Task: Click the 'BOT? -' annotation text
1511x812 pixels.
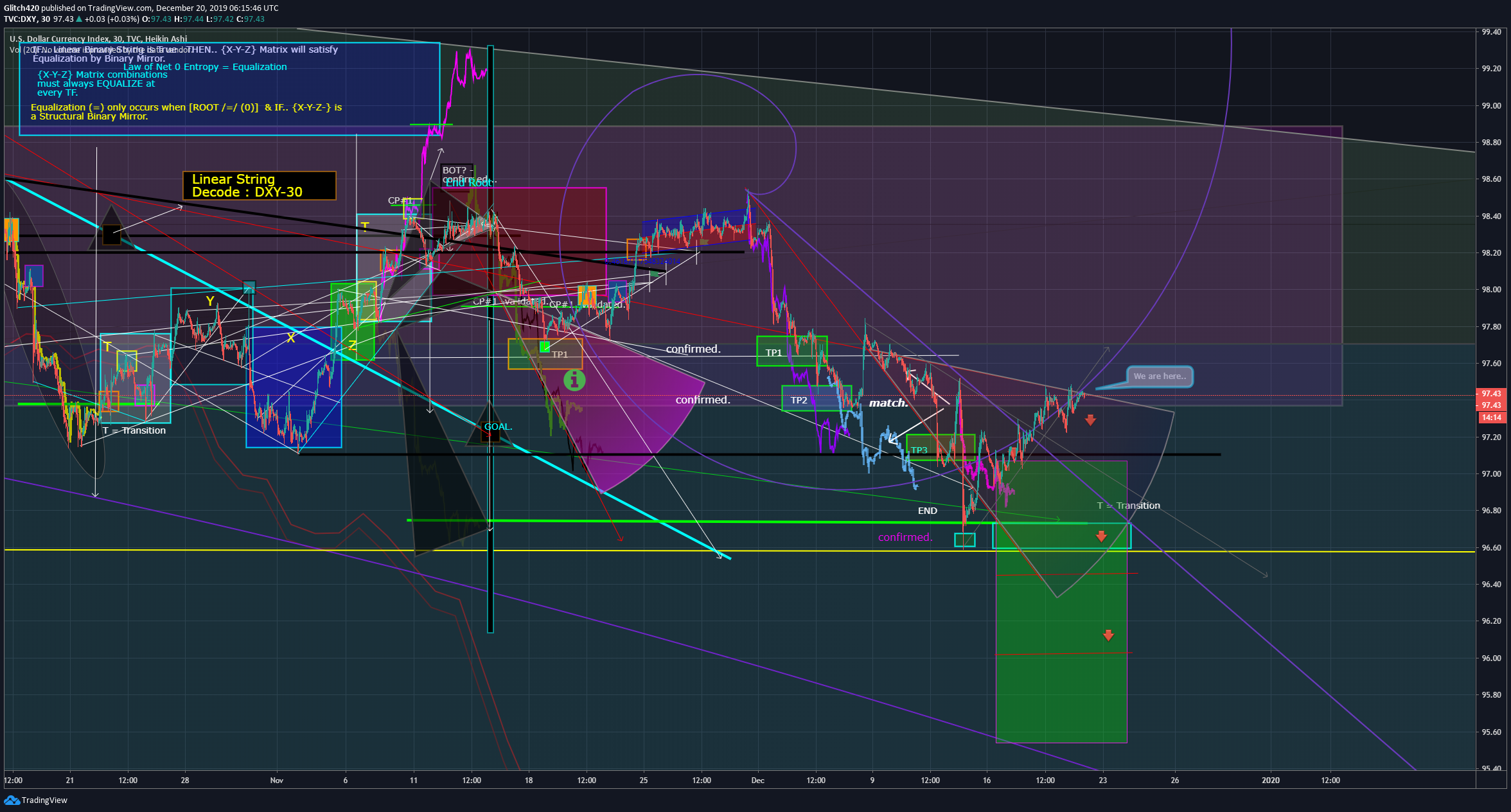Action: pos(457,170)
